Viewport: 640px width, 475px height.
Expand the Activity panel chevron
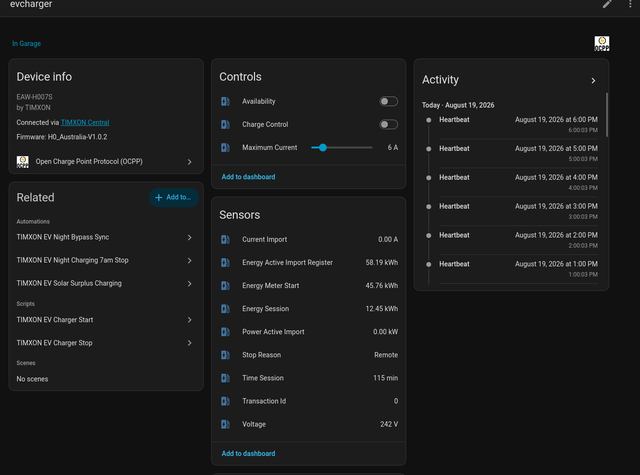coord(593,81)
